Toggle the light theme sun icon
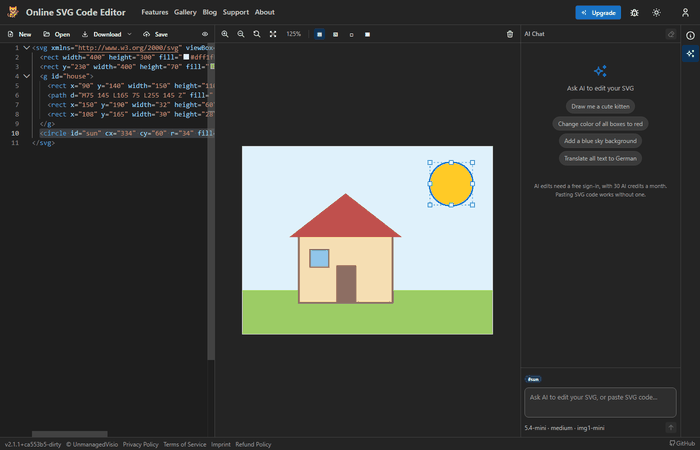The height and width of the screenshot is (450, 700). (656, 12)
